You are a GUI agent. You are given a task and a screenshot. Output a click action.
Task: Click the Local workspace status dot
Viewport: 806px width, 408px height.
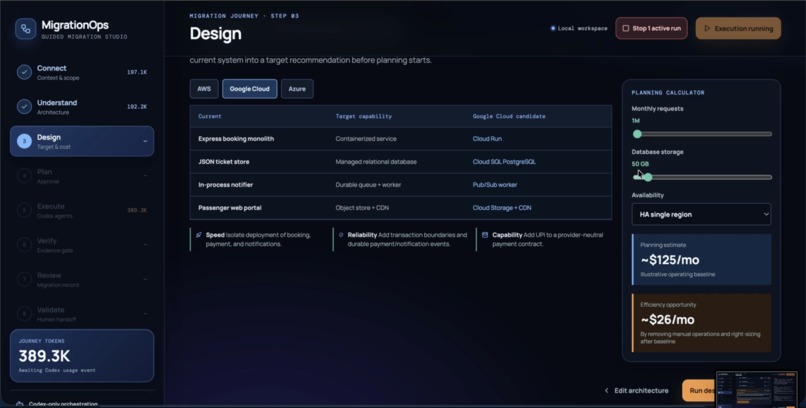pyautogui.click(x=553, y=28)
